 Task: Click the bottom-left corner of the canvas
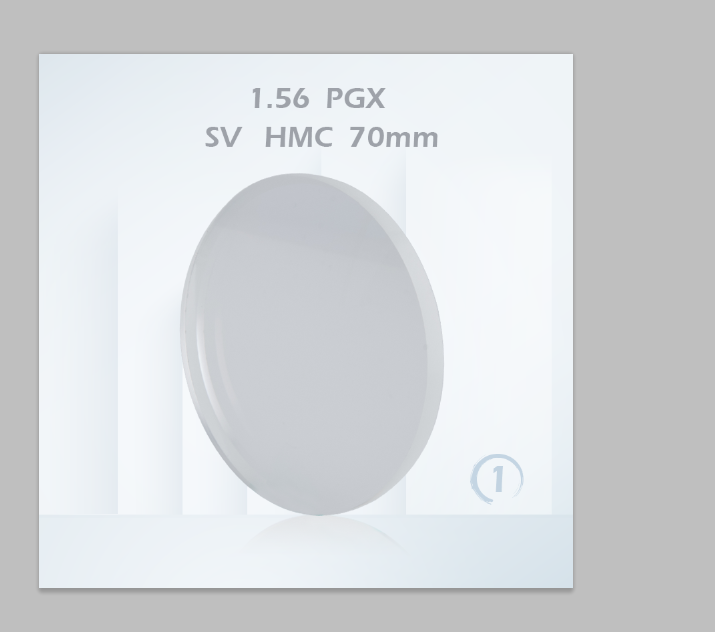click(x=40, y=587)
